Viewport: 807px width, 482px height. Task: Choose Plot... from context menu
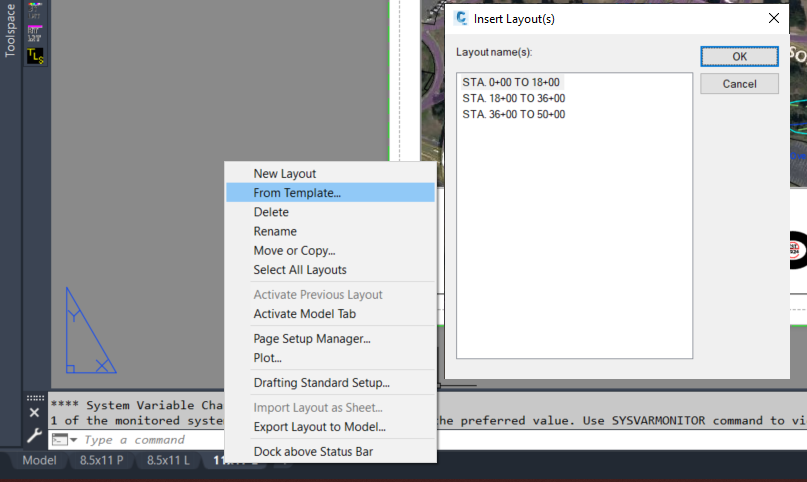(x=330, y=358)
